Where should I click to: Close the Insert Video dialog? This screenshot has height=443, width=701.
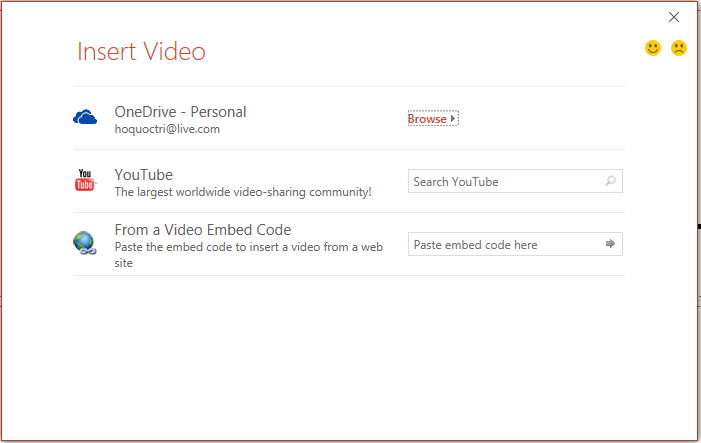coord(674,17)
